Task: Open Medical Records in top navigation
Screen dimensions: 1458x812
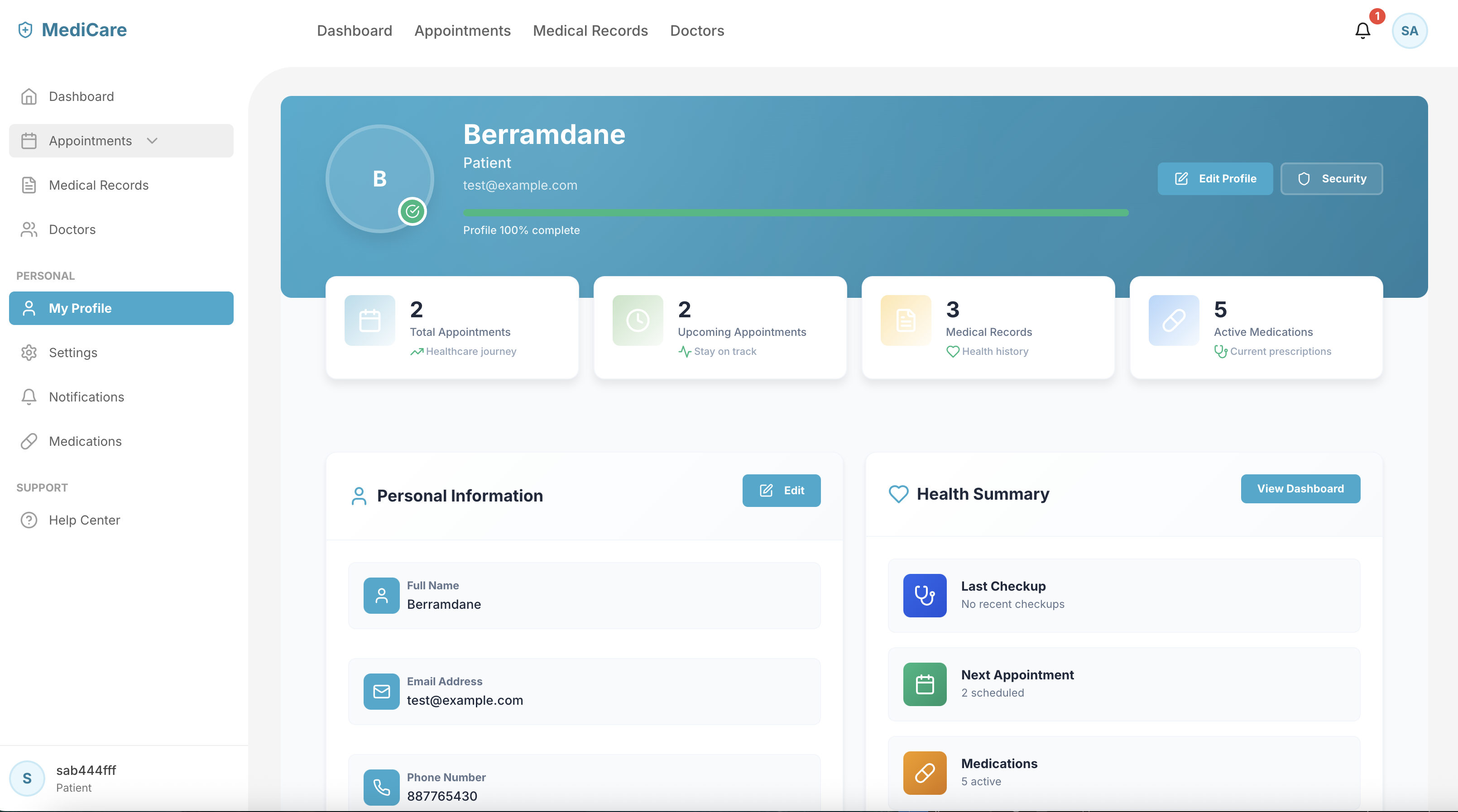Action: point(590,31)
